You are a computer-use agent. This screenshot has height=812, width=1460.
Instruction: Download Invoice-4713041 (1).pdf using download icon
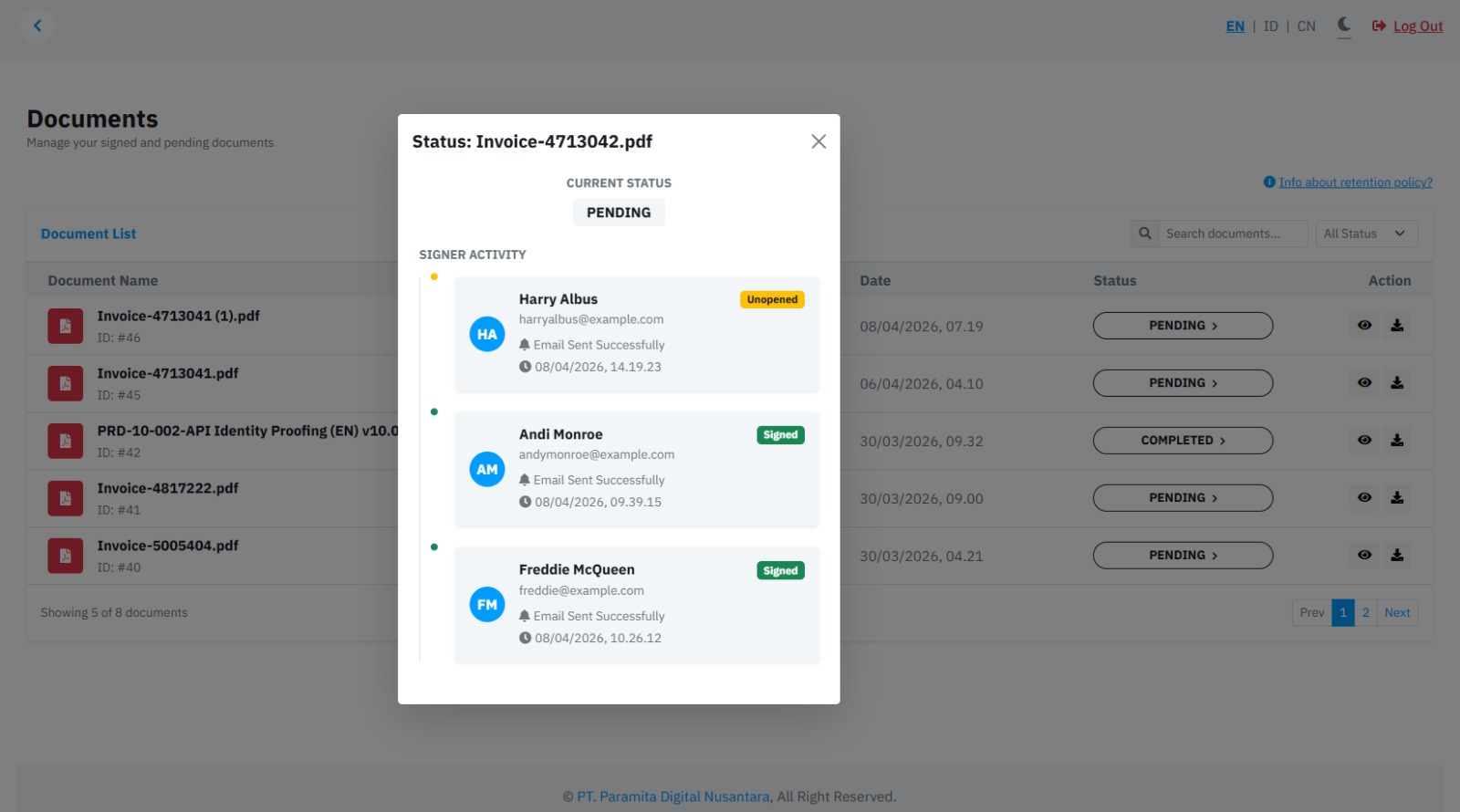(1397, 326)
